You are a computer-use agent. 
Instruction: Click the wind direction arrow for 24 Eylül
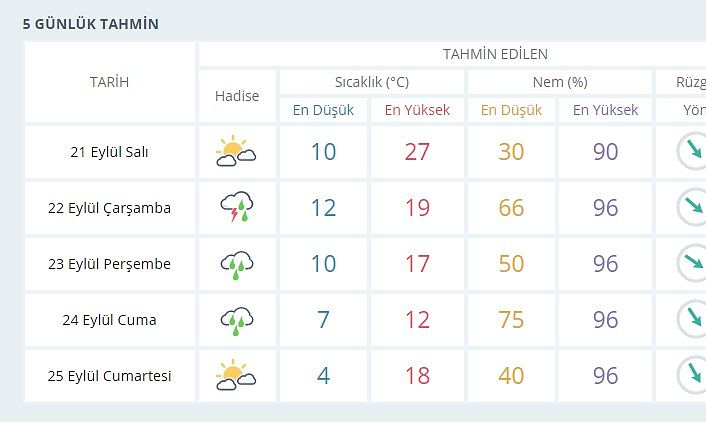[691, 320]
